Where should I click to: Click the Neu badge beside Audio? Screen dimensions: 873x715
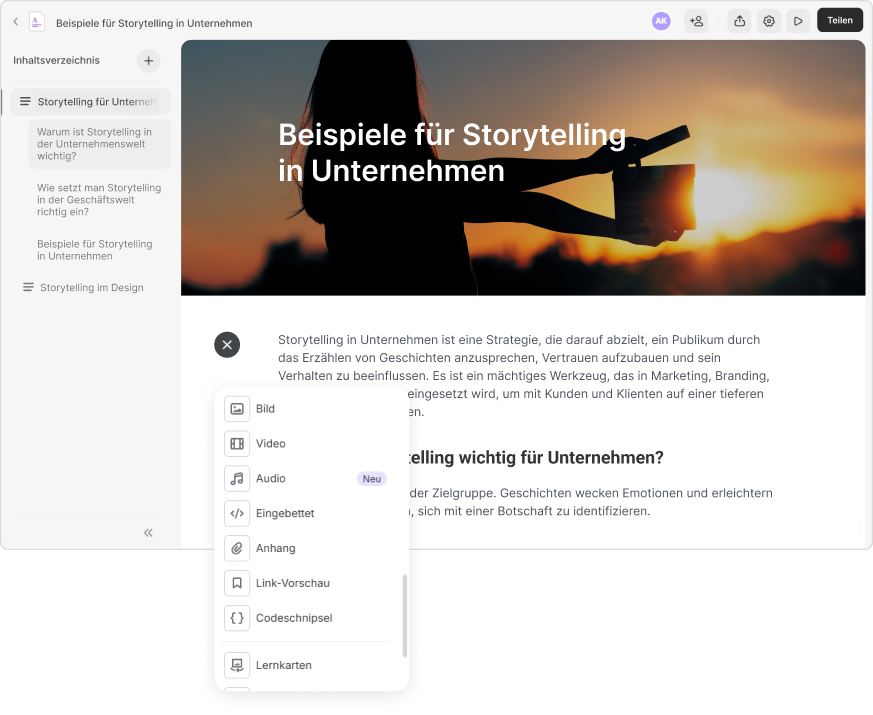tap(371, 479)
